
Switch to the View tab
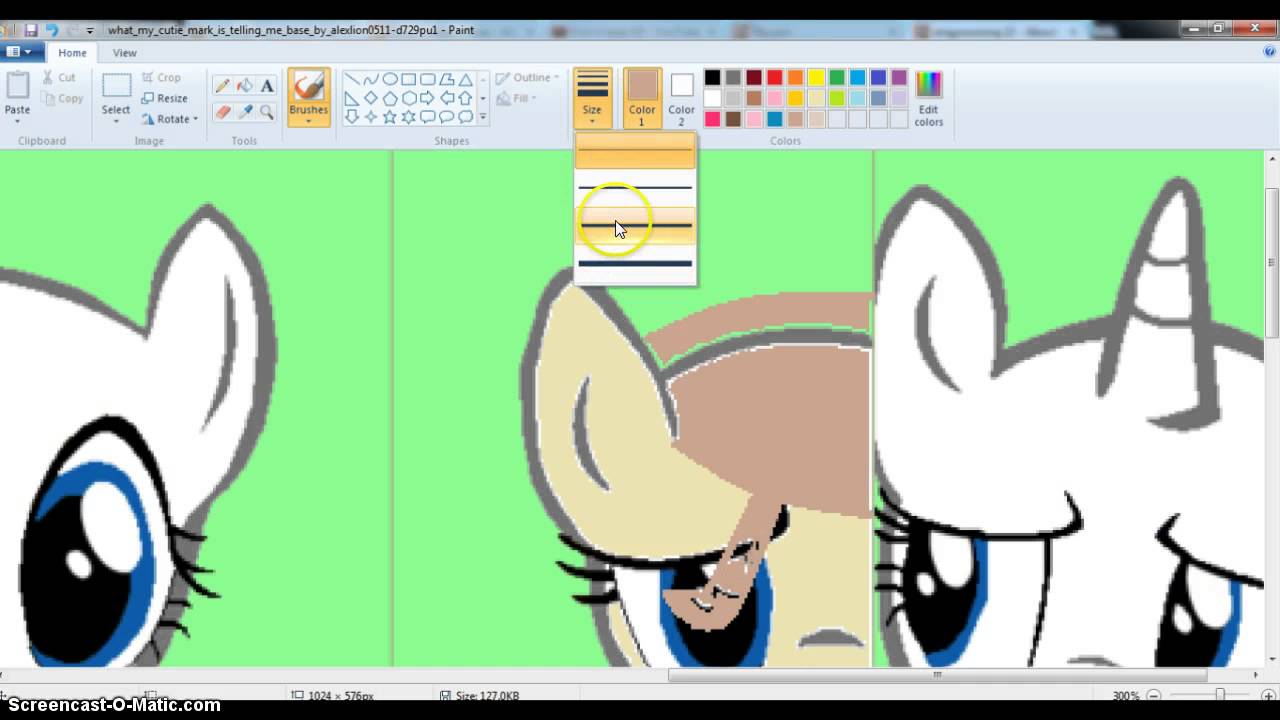(124, 53)
